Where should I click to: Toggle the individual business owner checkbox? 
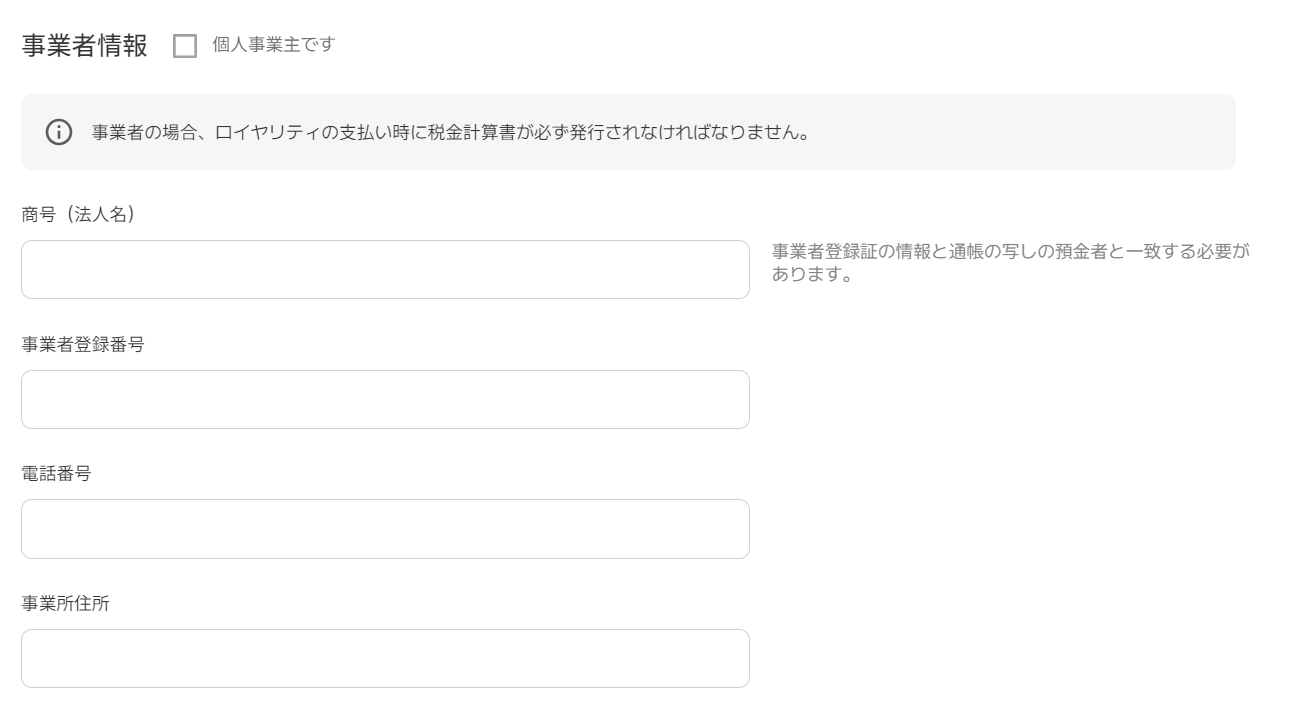click(186, 44)
